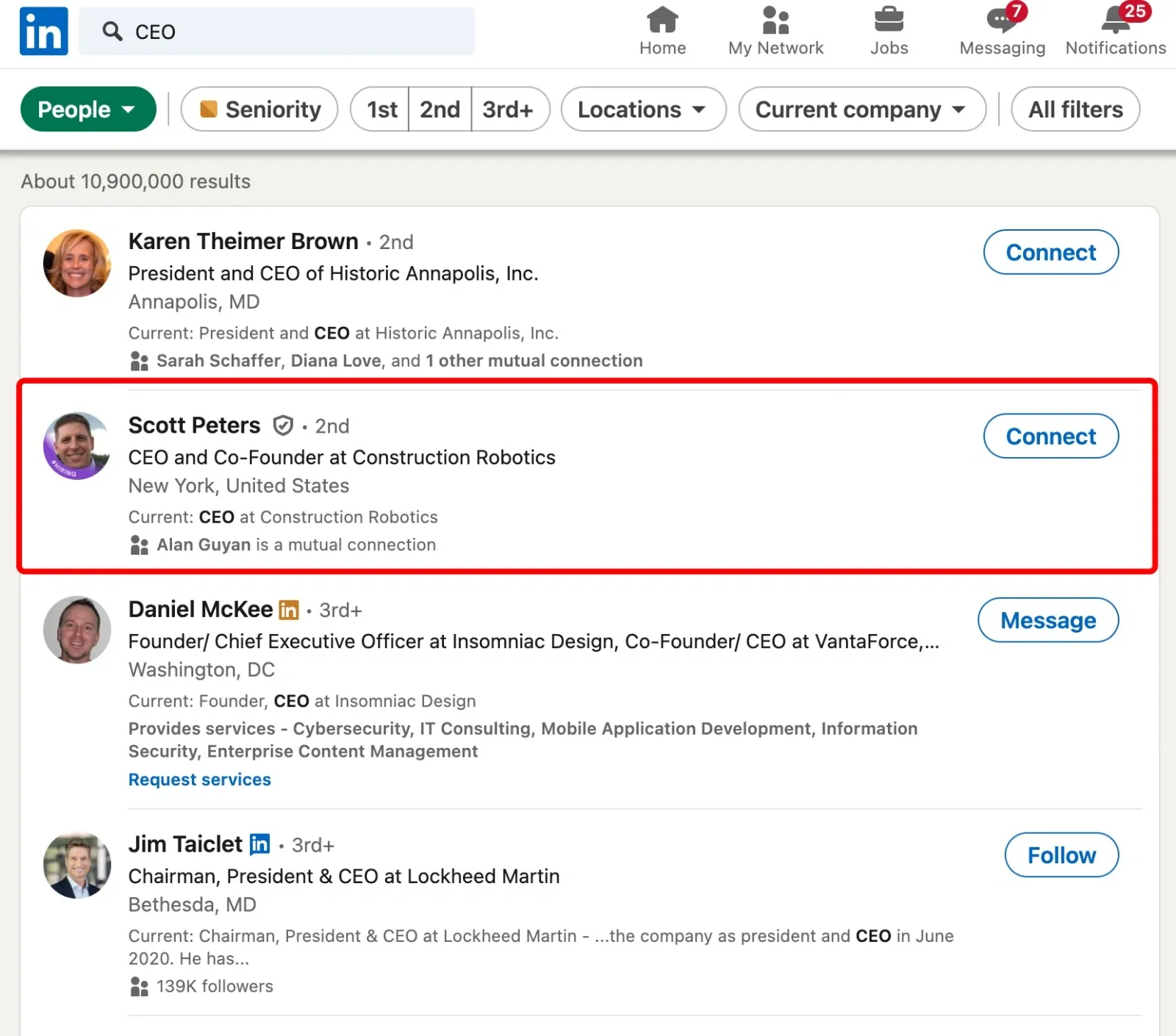Screen dimensions: 1176x1036
Task: Open Karen Theimer Brown's name link
Action: (x=243, y=241)
